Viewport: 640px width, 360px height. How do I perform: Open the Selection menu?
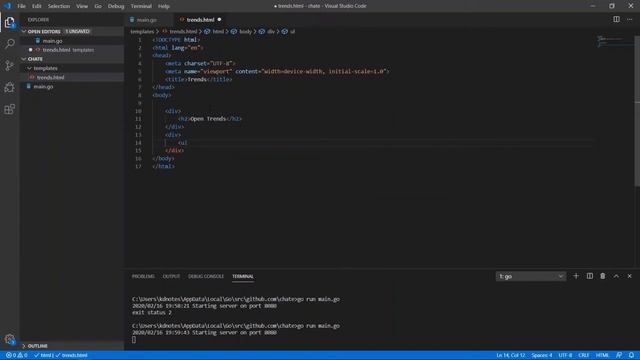tap(59, 6)
